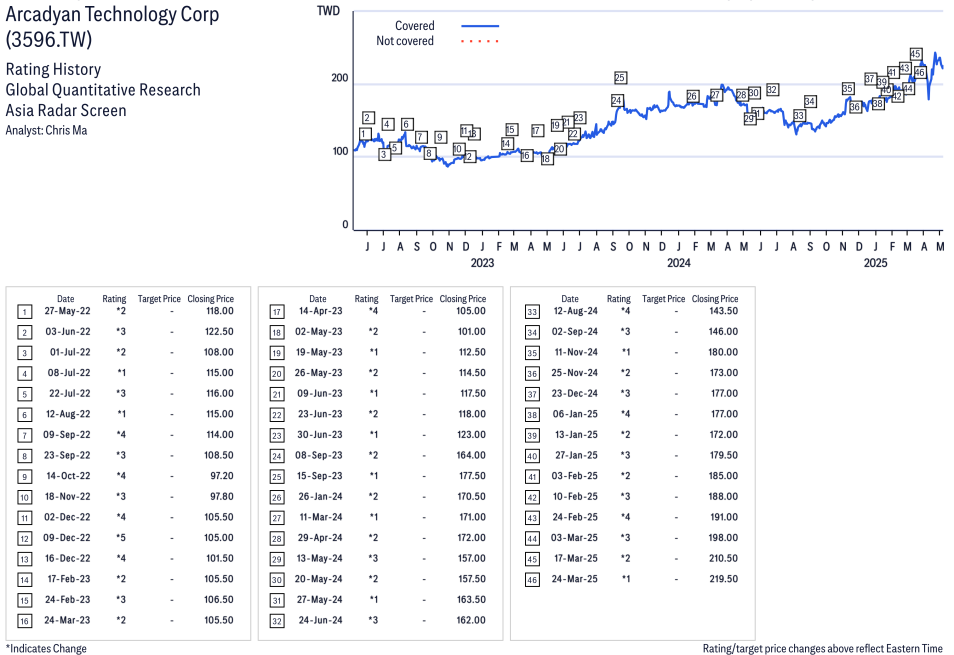Click the date 12-Aug-24

point(576,311)
